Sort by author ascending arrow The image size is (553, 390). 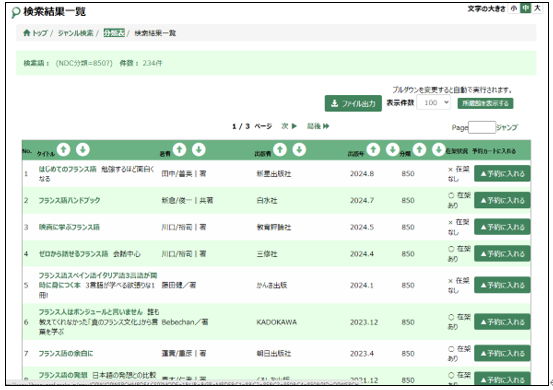pyautogui.click(x=179, y=150)
